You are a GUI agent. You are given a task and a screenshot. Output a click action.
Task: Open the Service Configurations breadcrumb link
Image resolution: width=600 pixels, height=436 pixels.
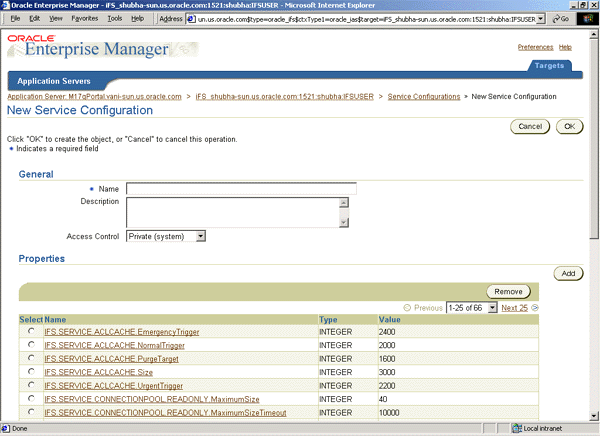coord(424,96)
